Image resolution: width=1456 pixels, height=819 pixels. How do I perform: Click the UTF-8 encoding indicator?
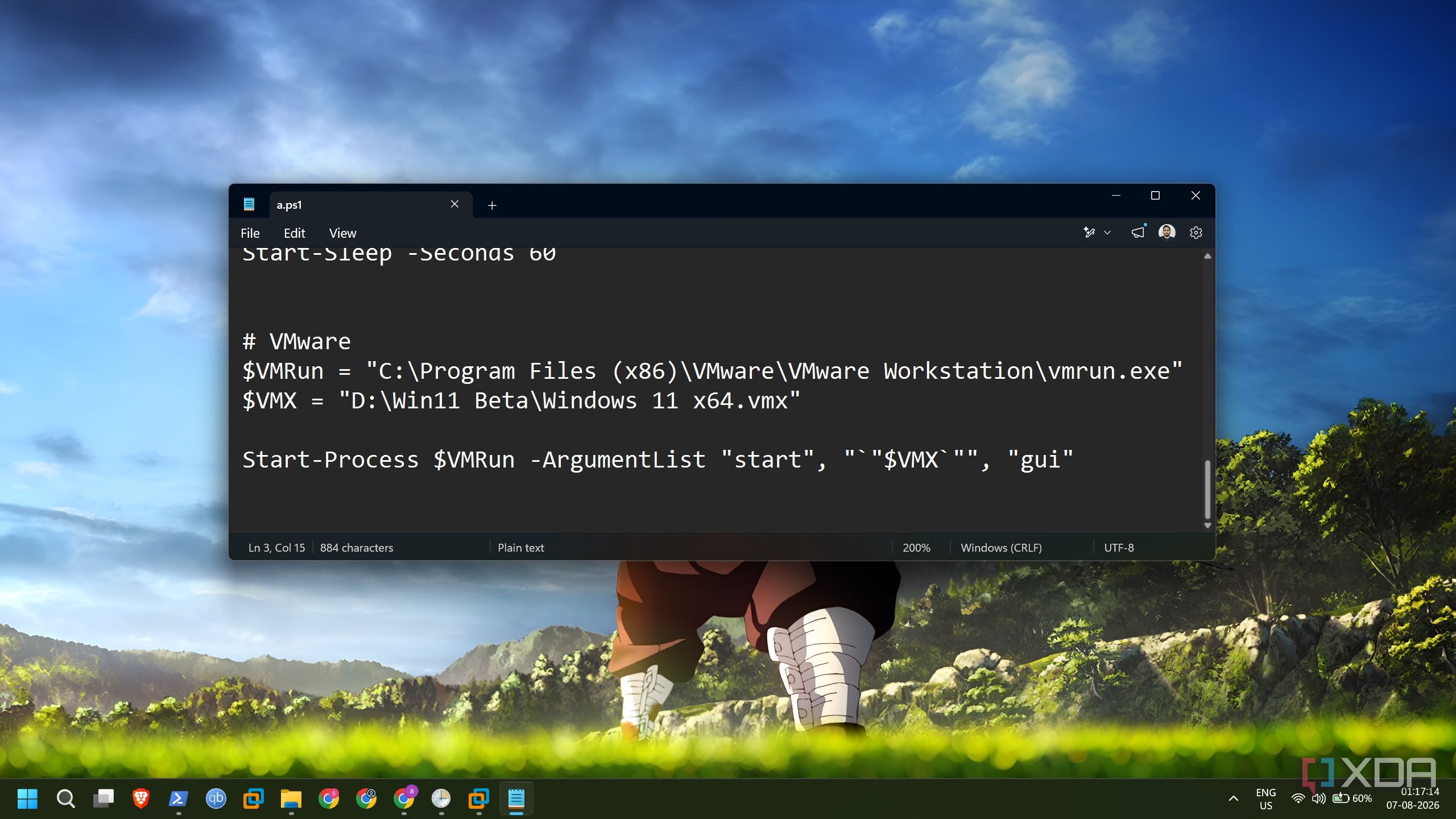point(1119,548)
